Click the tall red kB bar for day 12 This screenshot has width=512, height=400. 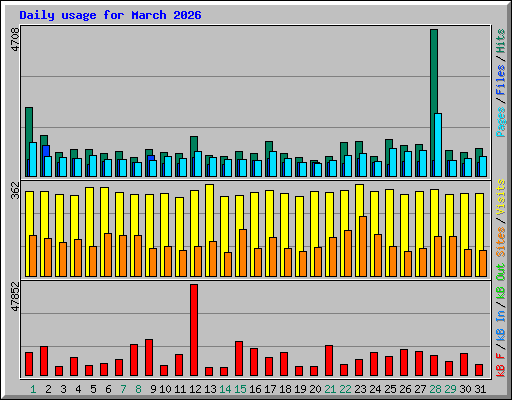click(x=194, y=330)
